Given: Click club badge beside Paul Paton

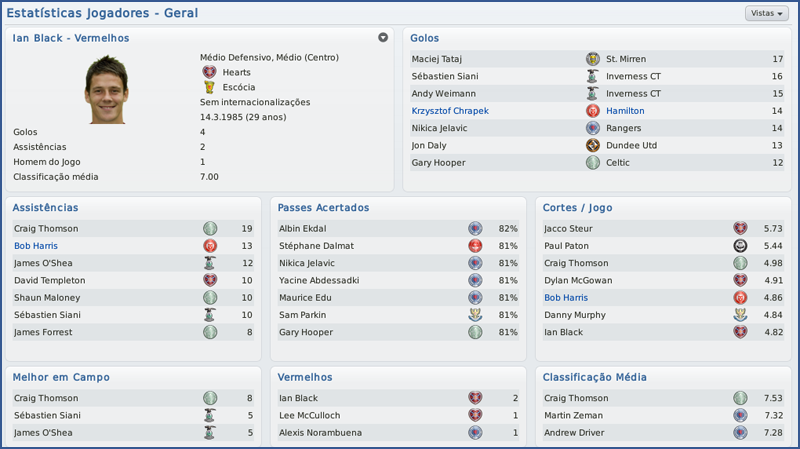Looking at the screenshot, I should (741, 246).
